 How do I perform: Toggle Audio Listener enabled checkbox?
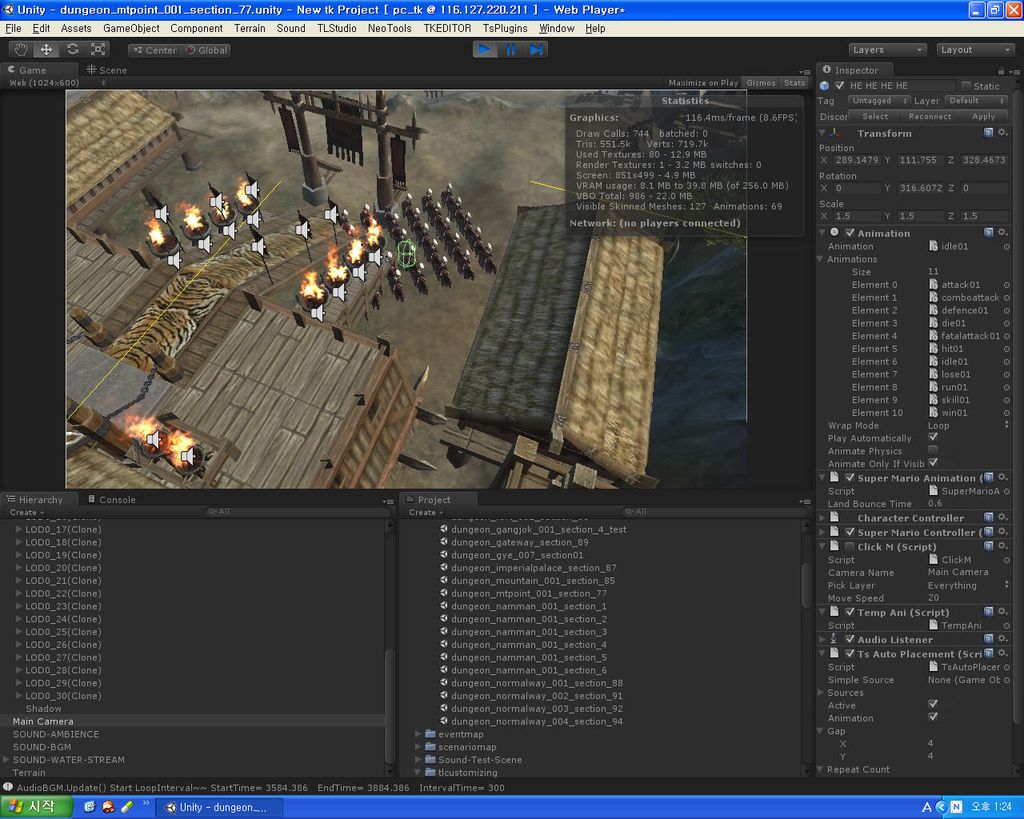point(850,639)
